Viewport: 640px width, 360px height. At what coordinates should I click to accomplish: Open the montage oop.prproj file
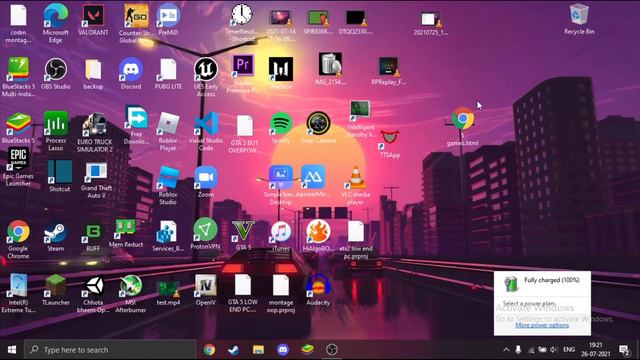click(x=281, y=286)
